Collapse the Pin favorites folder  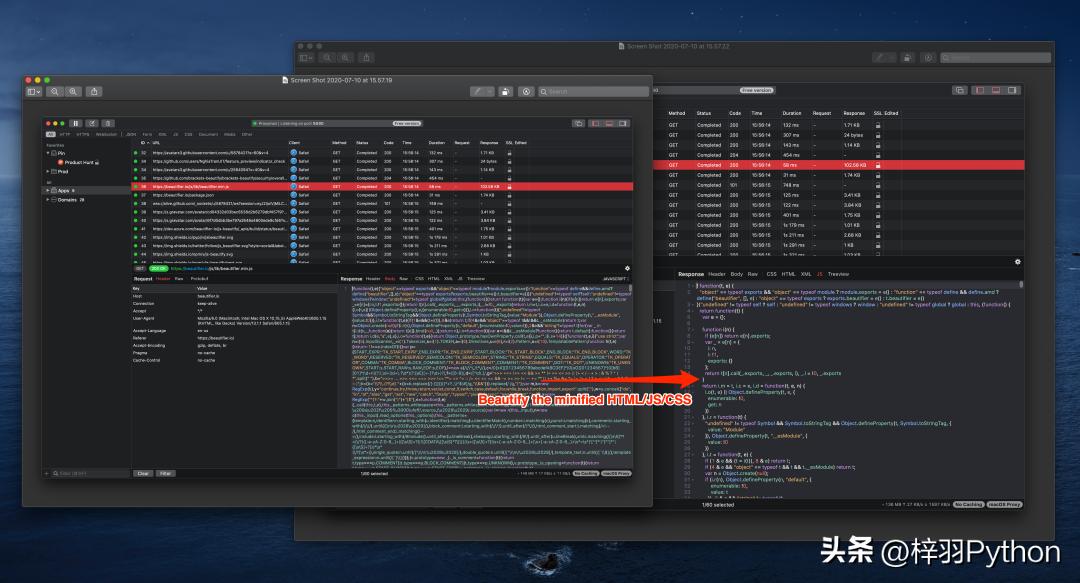[48, 153]
